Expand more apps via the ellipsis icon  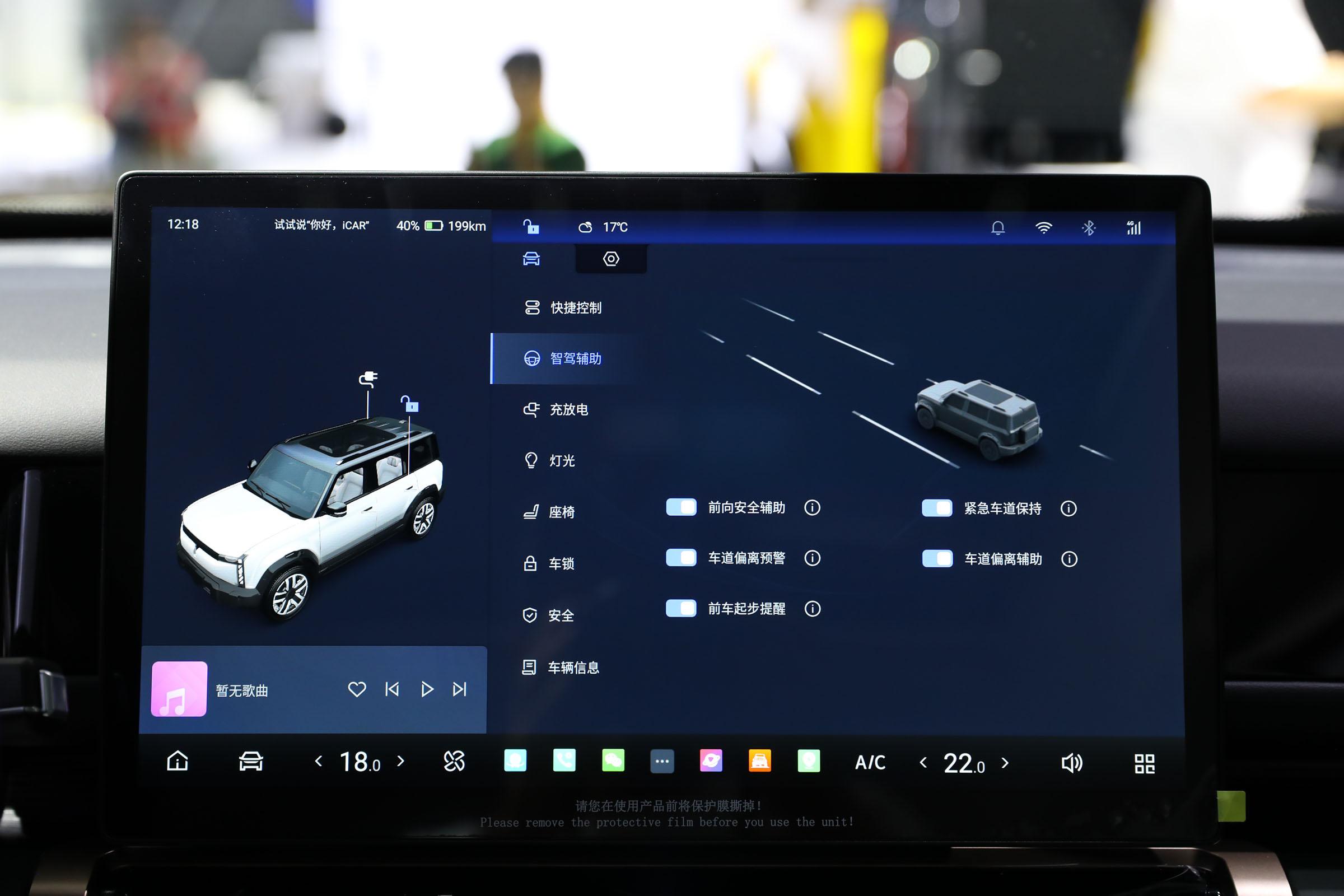[x=663, y=761]
